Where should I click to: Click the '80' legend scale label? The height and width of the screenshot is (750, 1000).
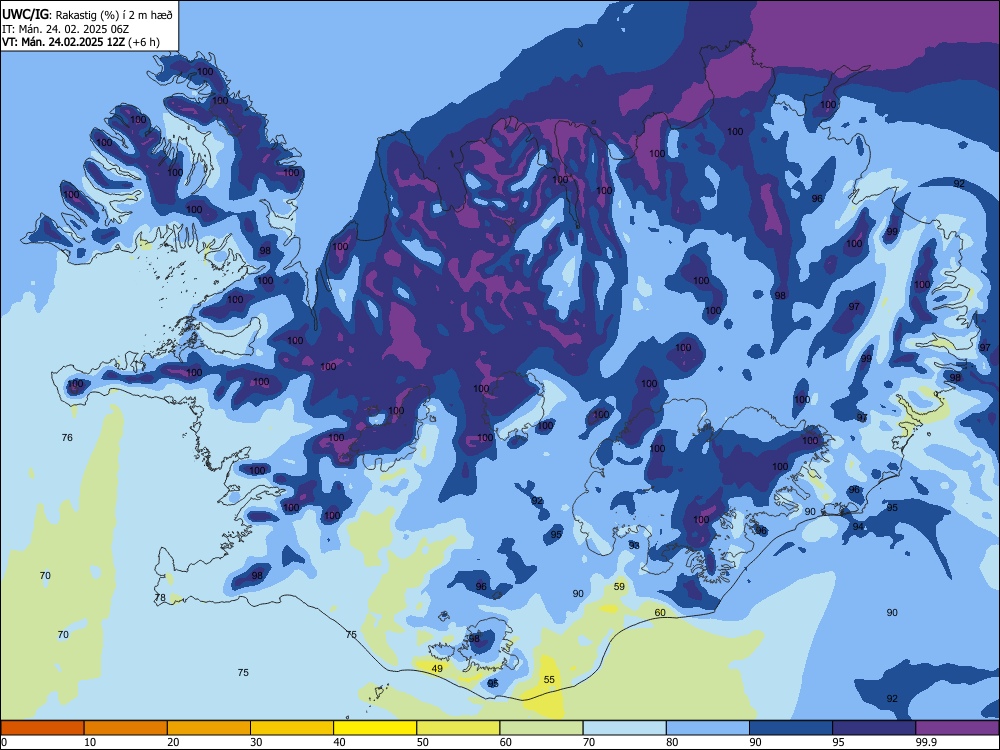(x=672, y=742)
